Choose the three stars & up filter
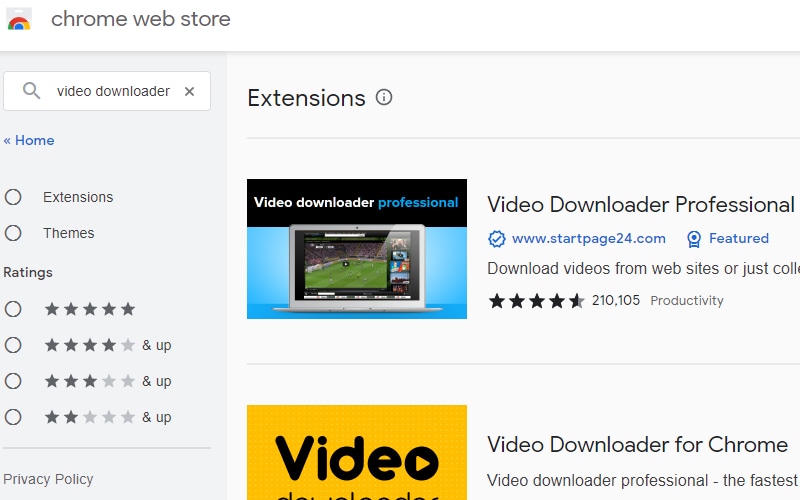The width and height of the screenshot is (800, 500). pos(13,381)
